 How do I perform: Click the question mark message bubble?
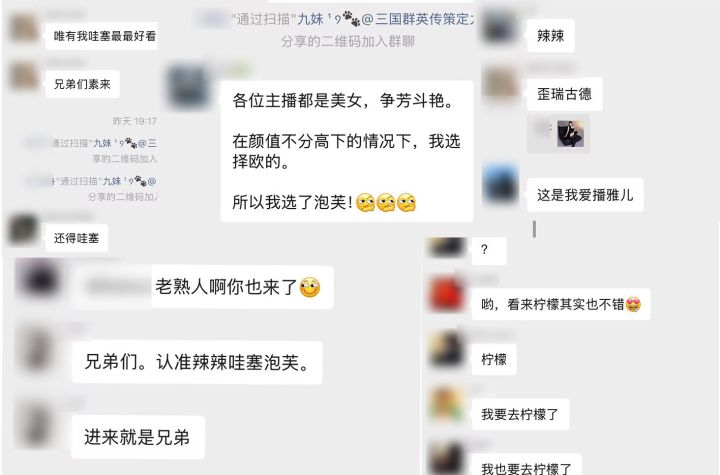(x=489, y=250)
